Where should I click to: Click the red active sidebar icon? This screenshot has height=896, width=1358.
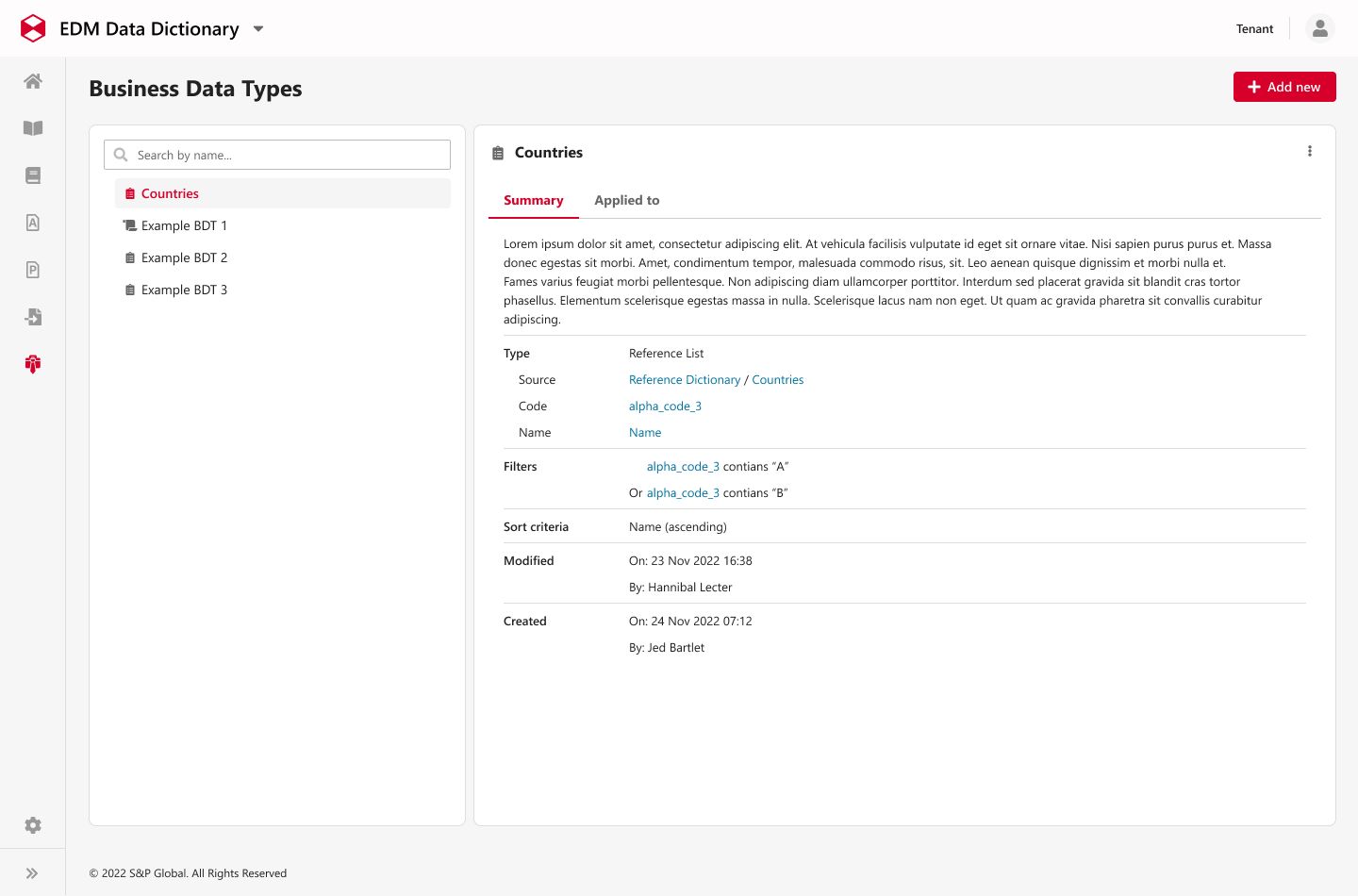click(x=33, y=364)
